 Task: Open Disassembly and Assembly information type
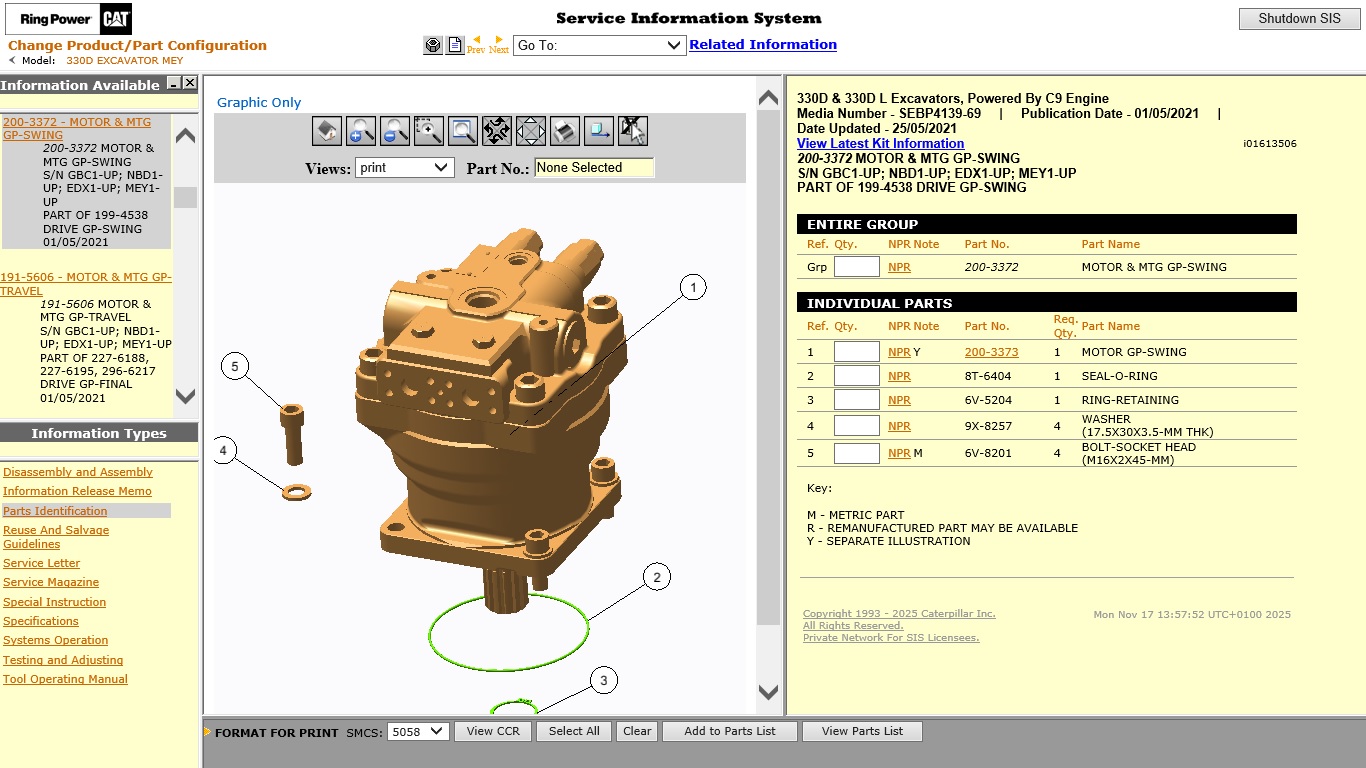point(78,472)
